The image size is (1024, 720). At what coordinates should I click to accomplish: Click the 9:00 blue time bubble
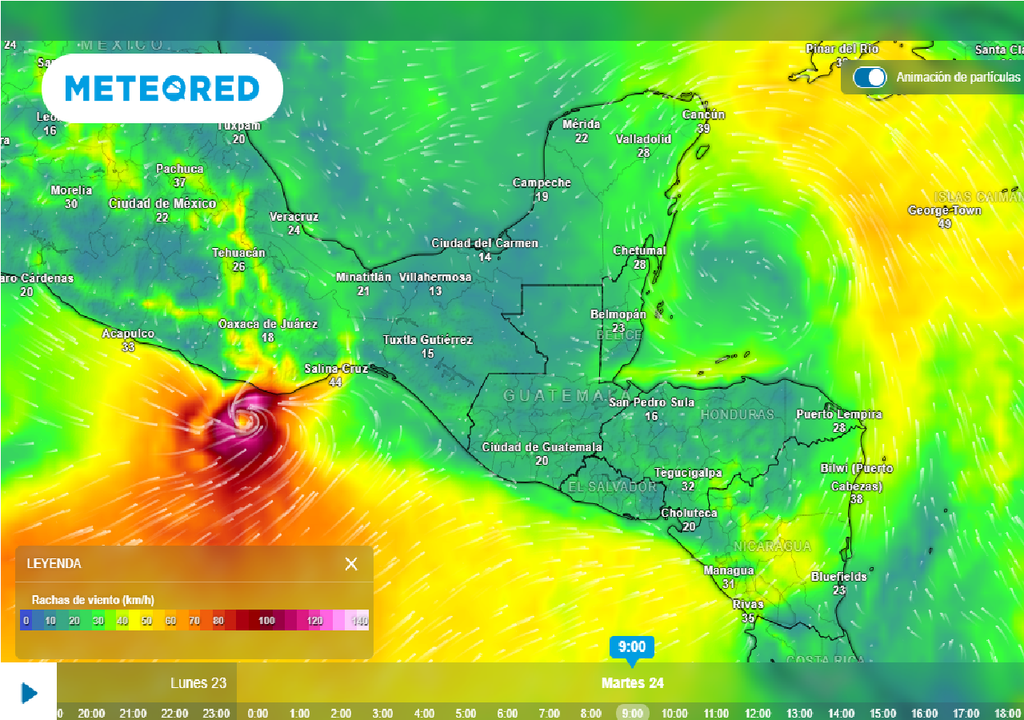tap(632, 647)
